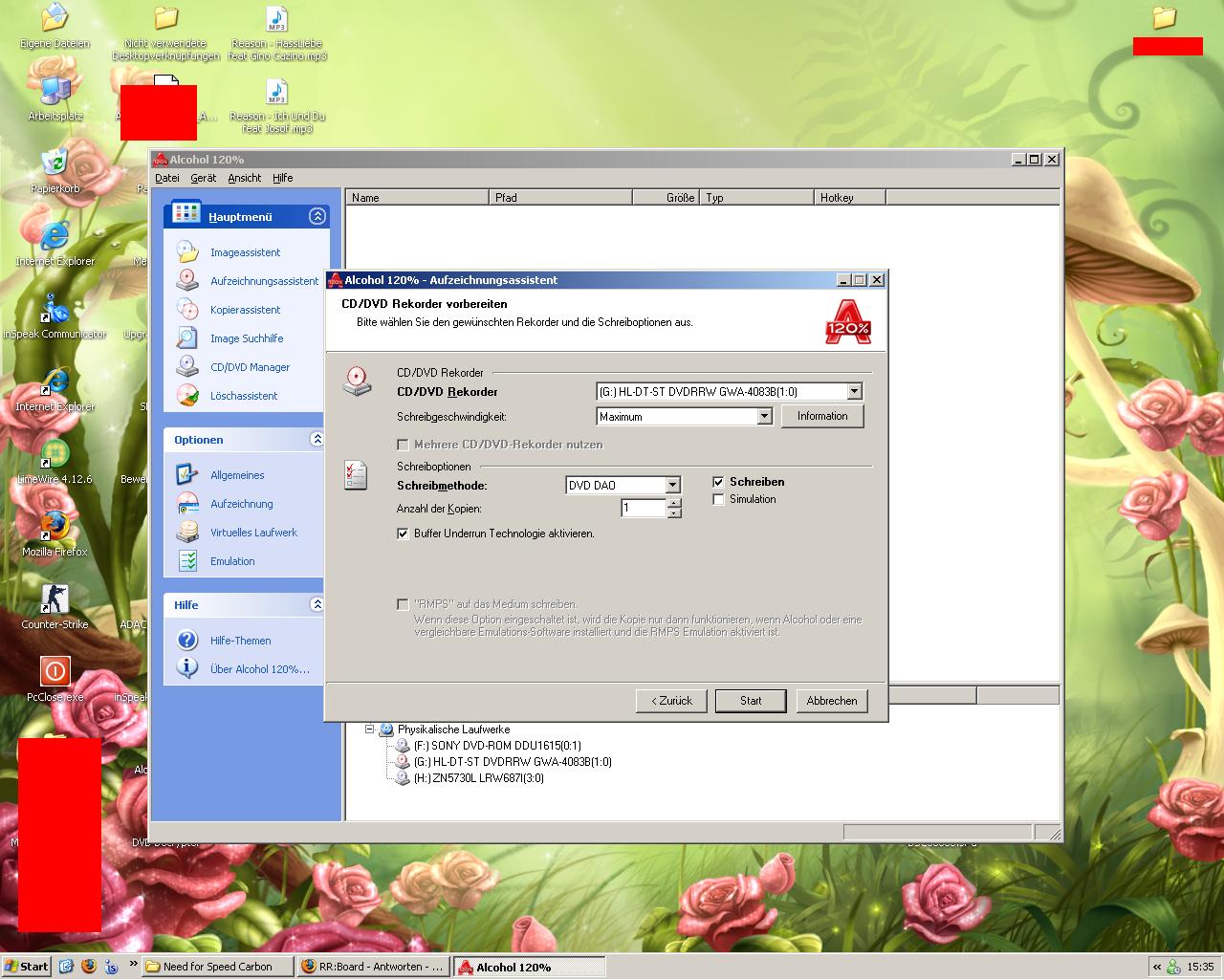
Task: Click the Kopierassistent icon
Action: tap(187, 309)
